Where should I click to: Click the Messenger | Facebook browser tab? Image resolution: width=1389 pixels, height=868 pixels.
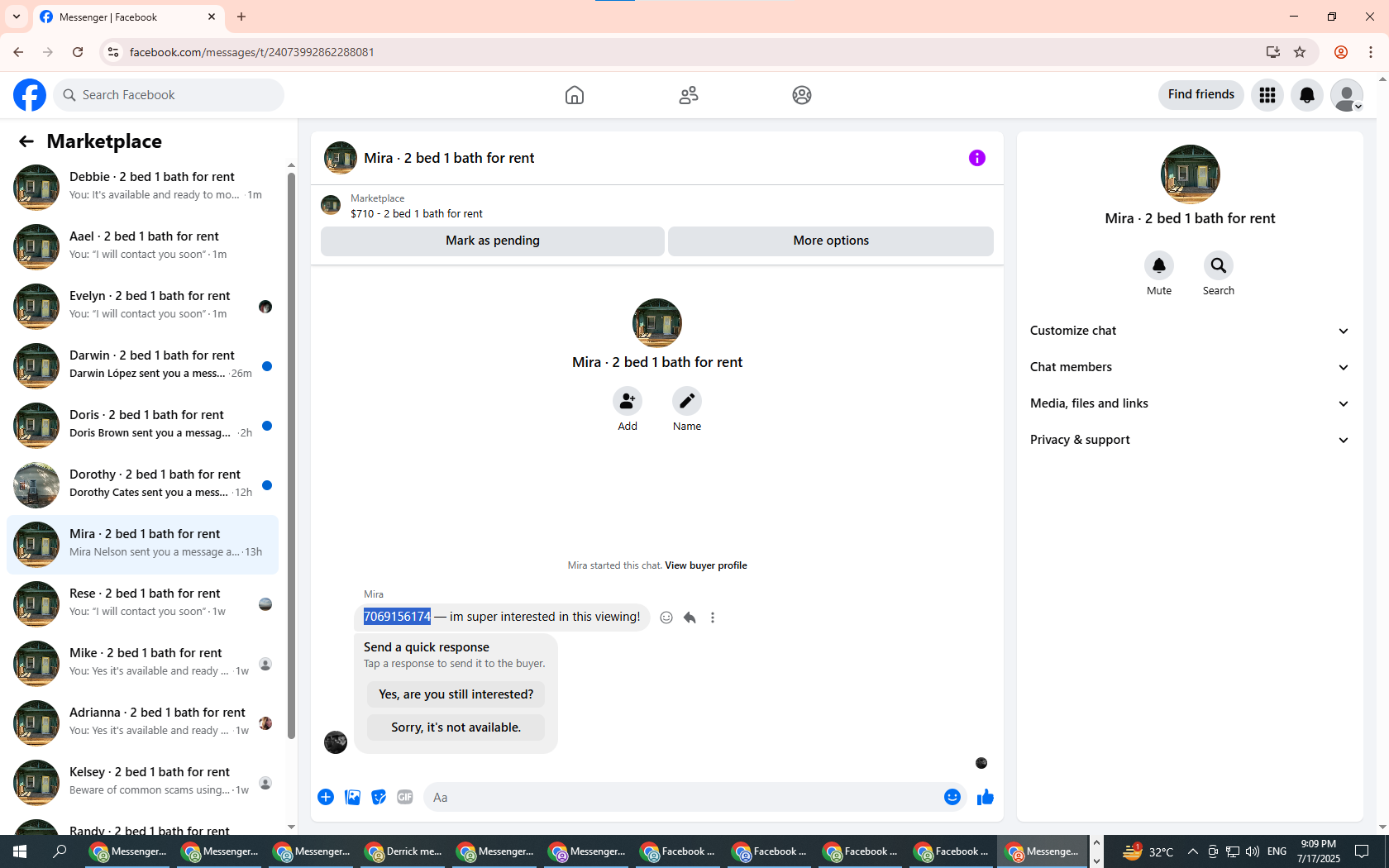(x=128, y=17)
